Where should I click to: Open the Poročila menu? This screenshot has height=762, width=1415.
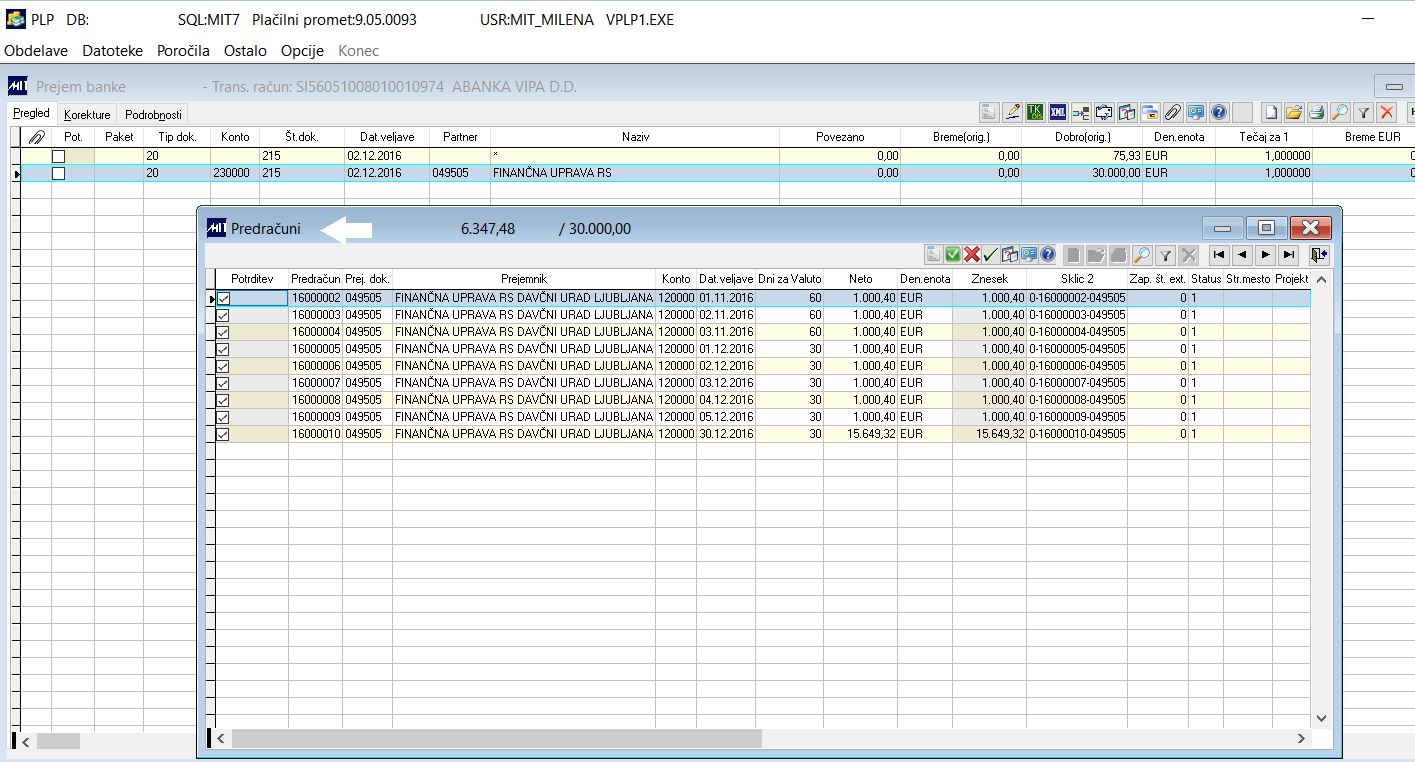pyautogui.click(x=183, y=50)
